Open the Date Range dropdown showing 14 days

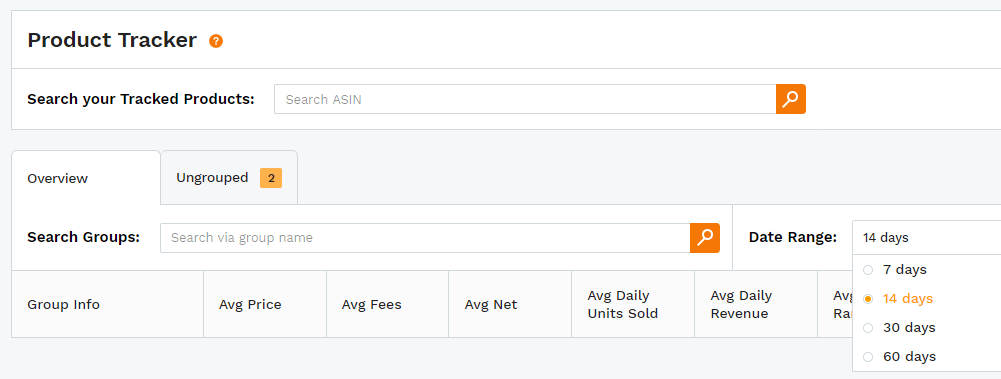pos(926,237)
